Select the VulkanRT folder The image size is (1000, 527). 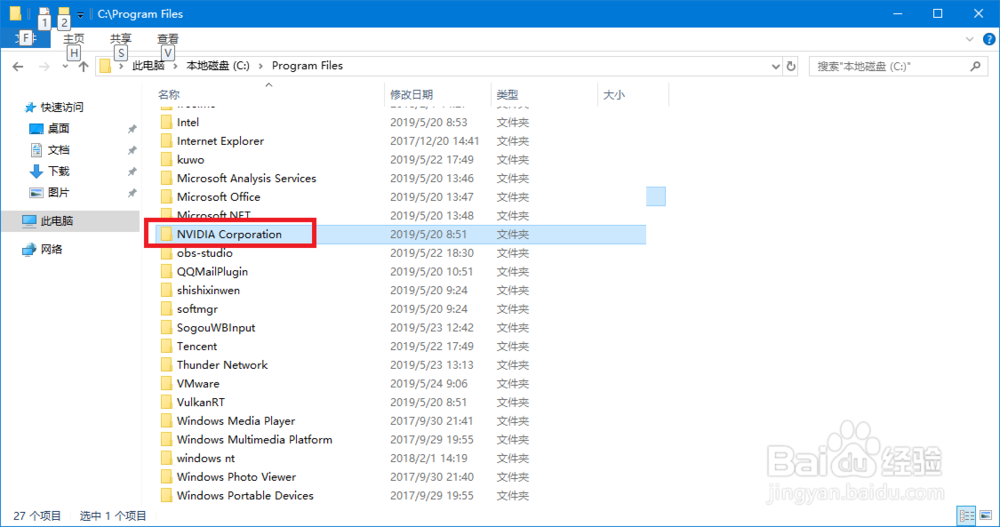[x=200, y=402]
